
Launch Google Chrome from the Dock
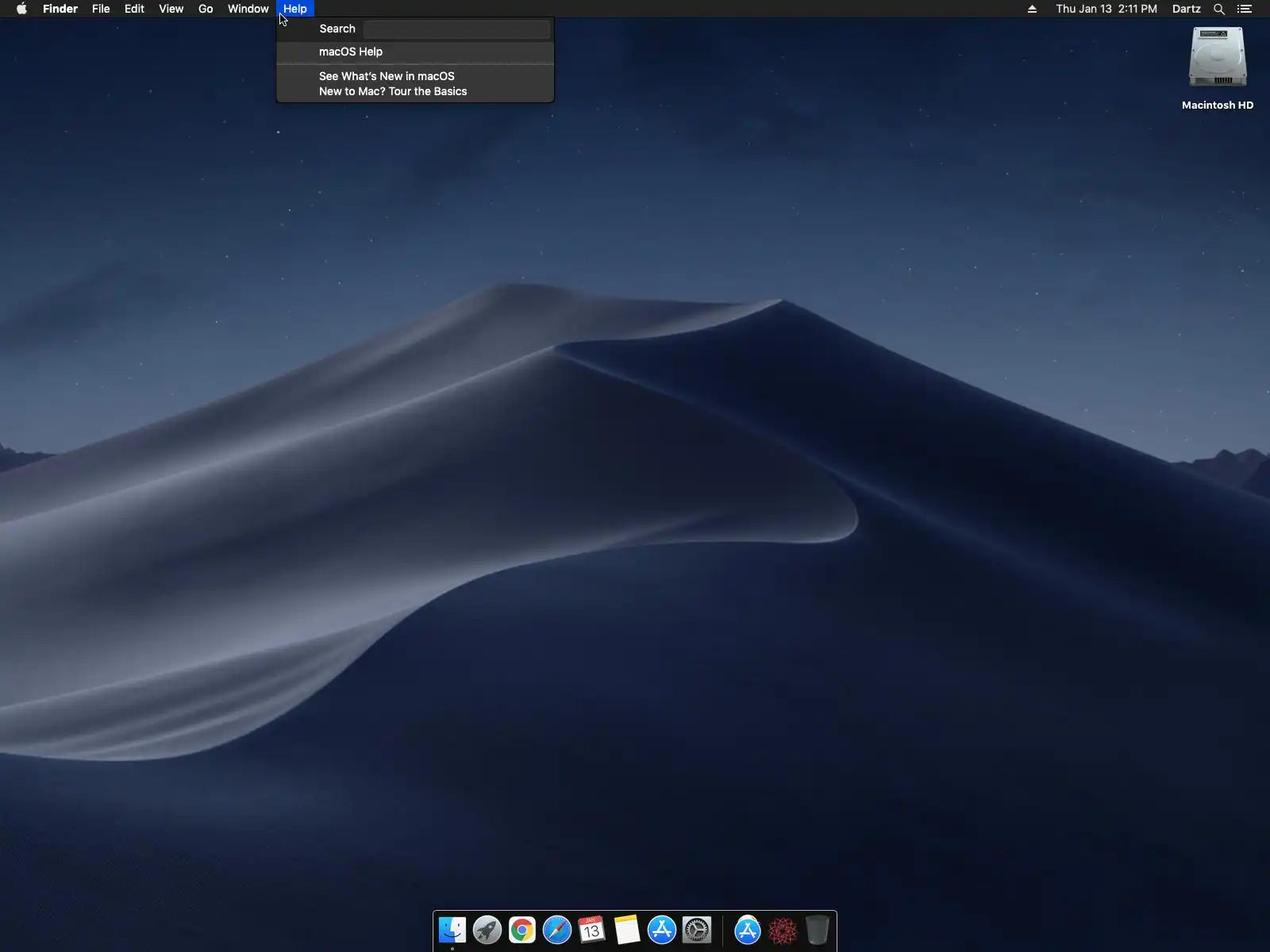point(522,930)
